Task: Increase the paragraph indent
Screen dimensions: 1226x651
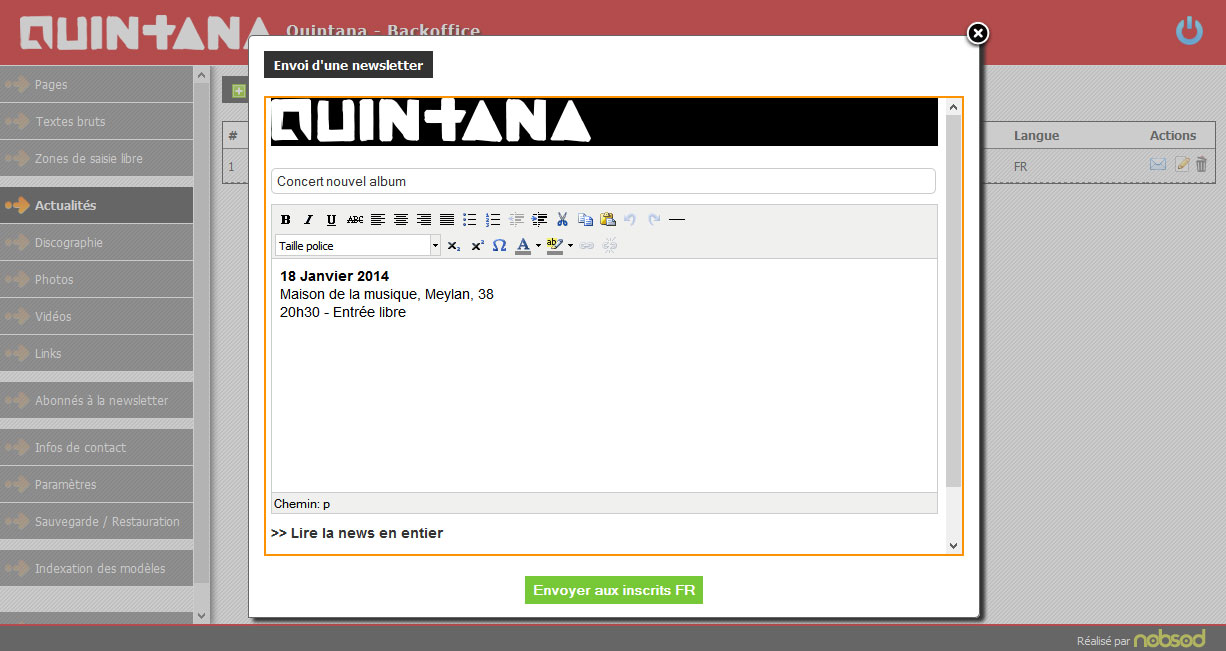Action: [539, 219]
